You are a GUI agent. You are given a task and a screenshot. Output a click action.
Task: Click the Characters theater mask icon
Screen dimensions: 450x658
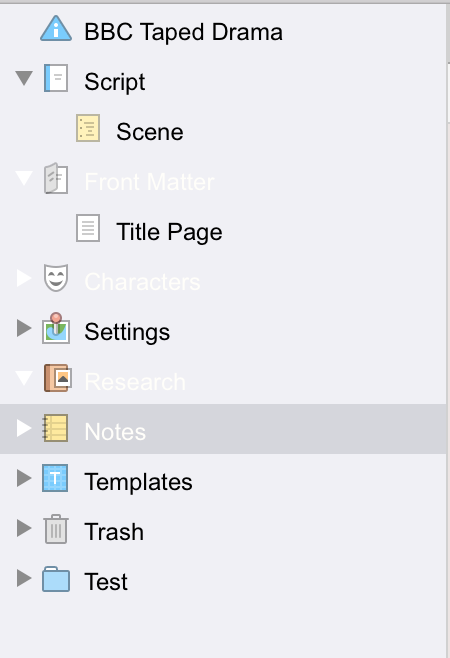(56, 278)
